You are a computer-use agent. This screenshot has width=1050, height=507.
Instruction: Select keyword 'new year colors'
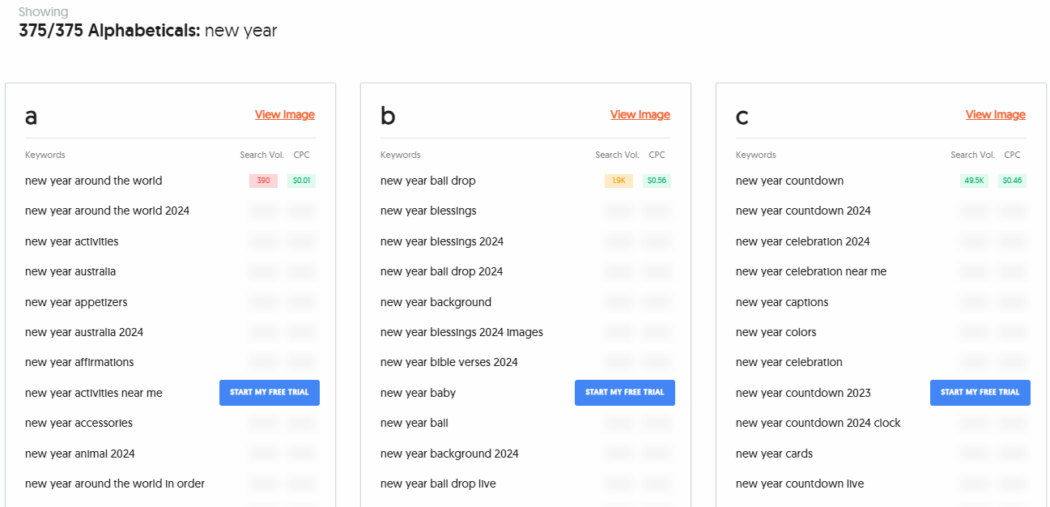(776, 332)
